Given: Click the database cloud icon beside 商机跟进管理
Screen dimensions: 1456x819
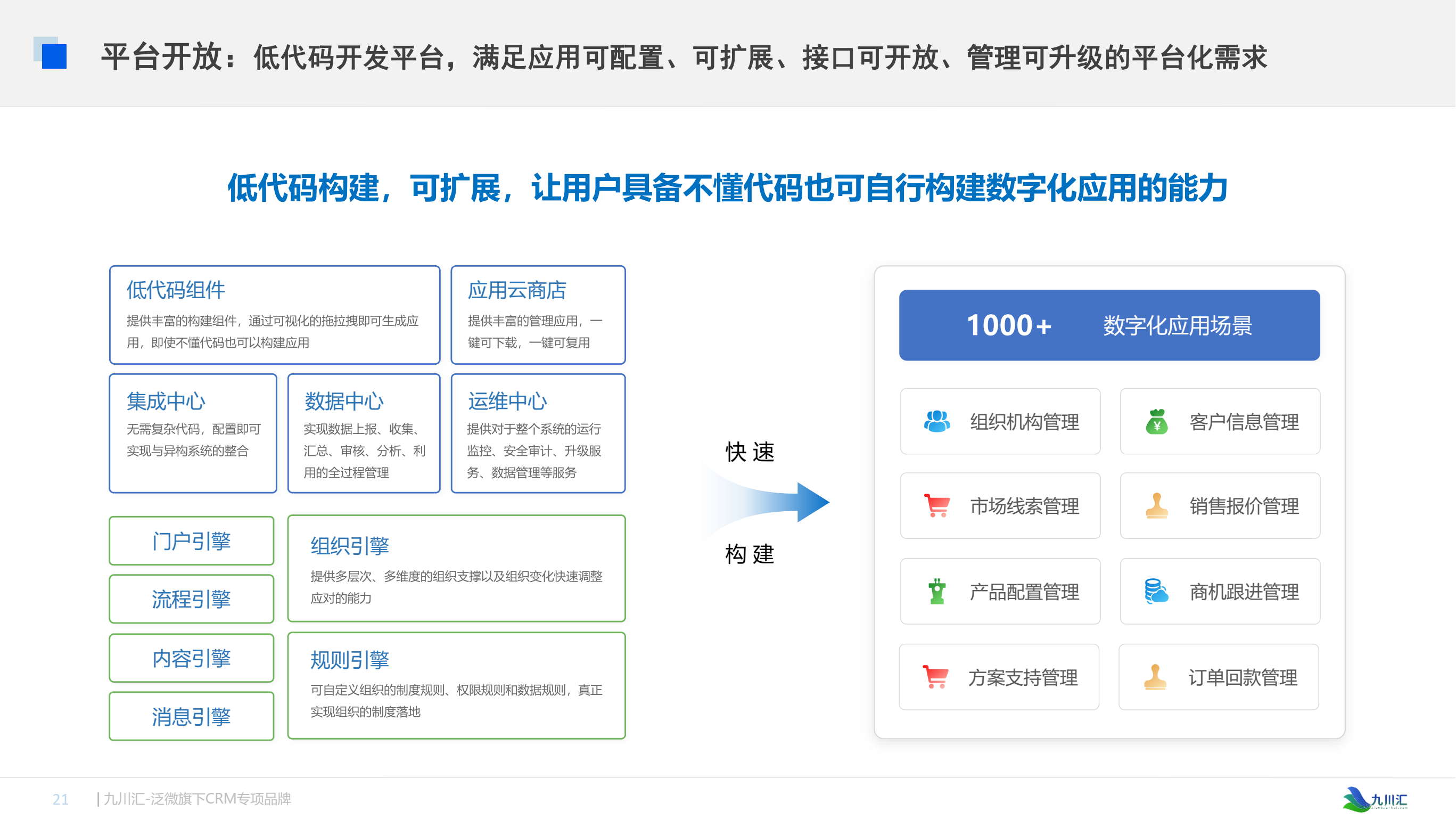Looking at the screenshot, I should (x=1156, y=591).
